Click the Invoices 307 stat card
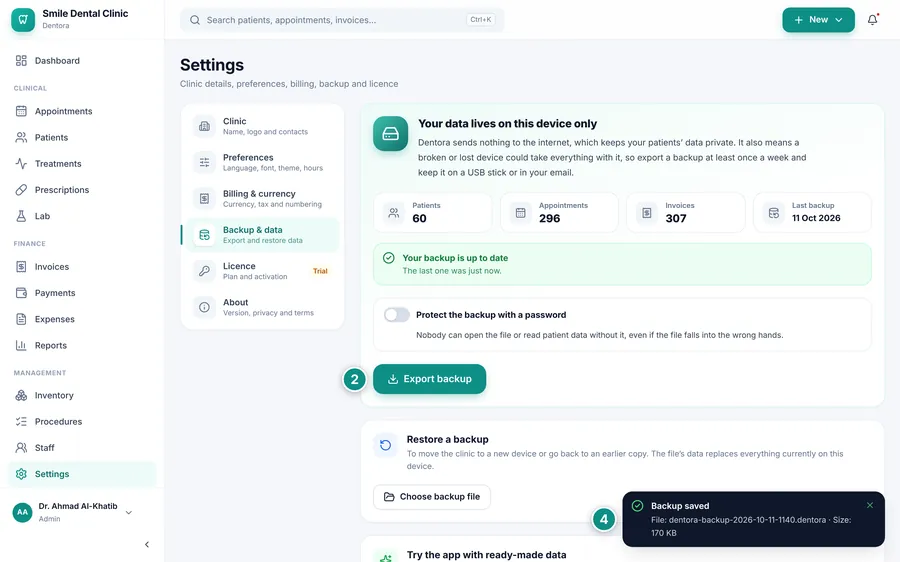 (686, 212)
